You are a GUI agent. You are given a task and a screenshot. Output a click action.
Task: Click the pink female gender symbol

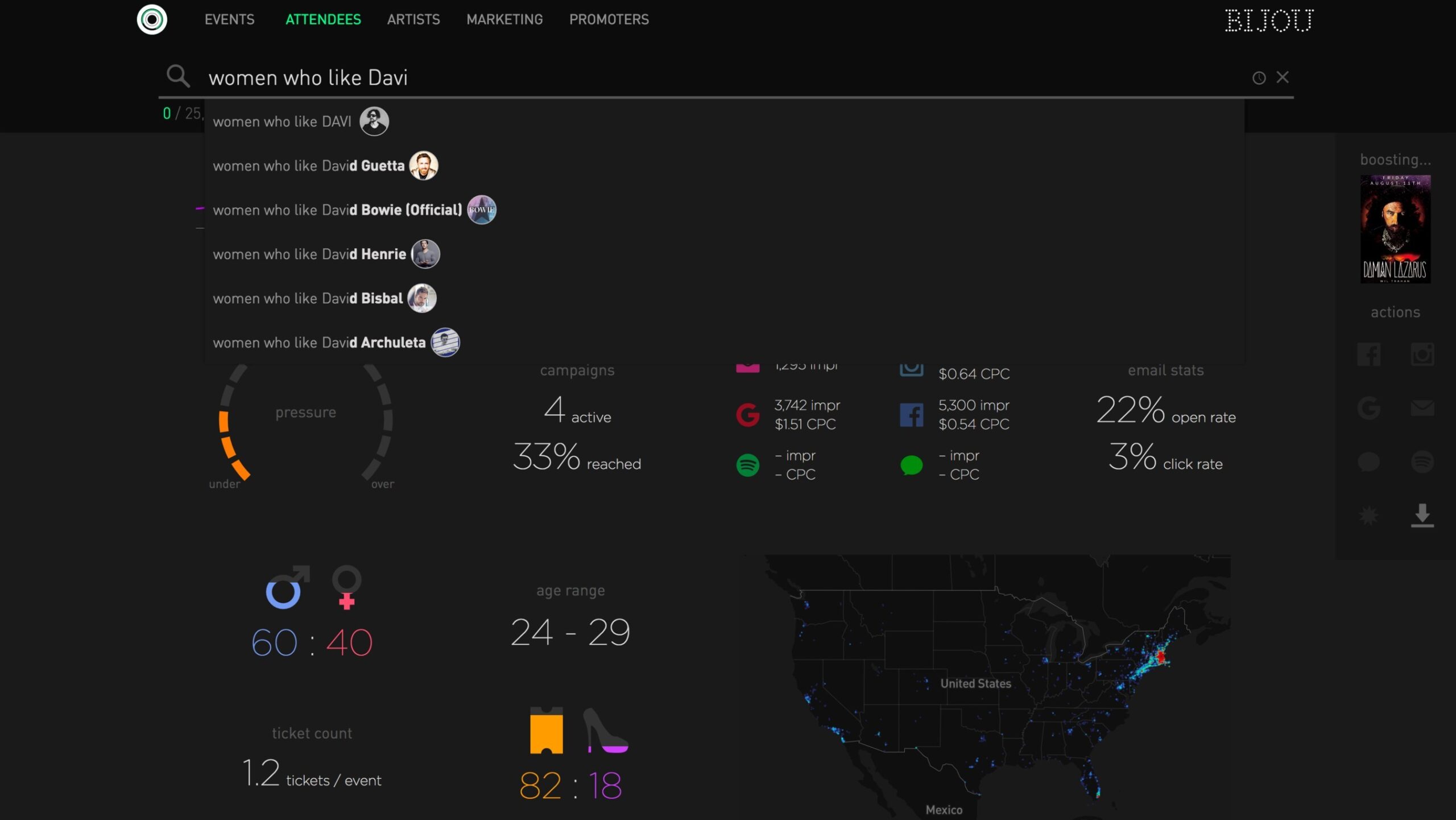tap(347, 587)
